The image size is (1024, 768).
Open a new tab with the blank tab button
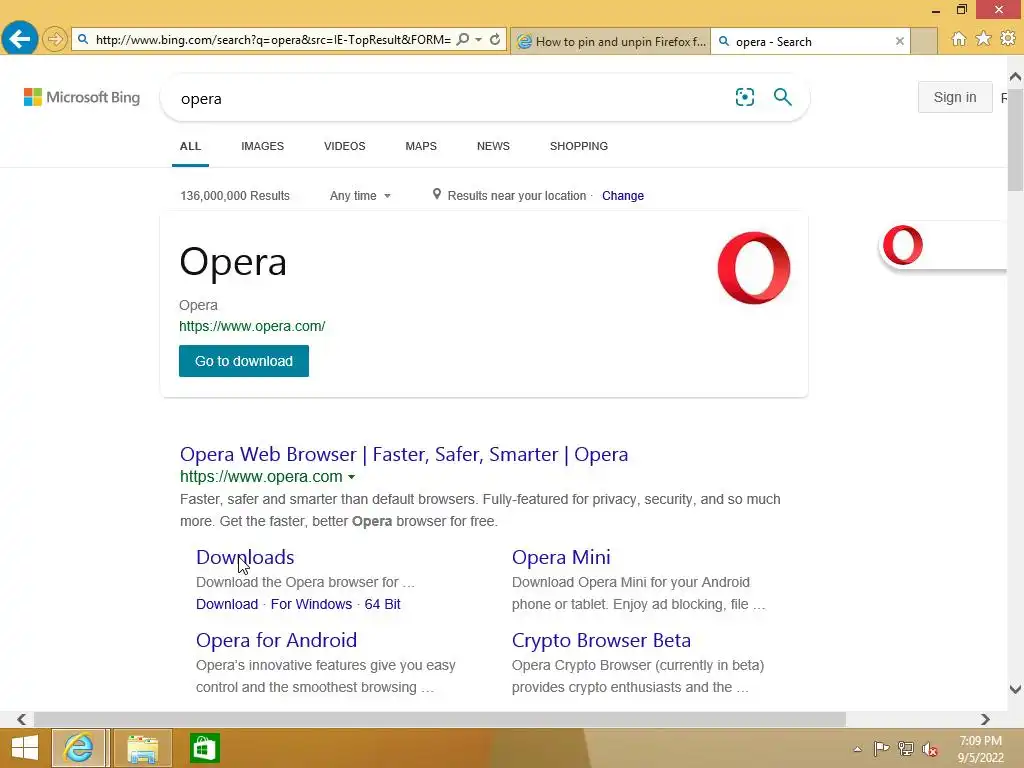pyautogui.click(x=924, y=41)
